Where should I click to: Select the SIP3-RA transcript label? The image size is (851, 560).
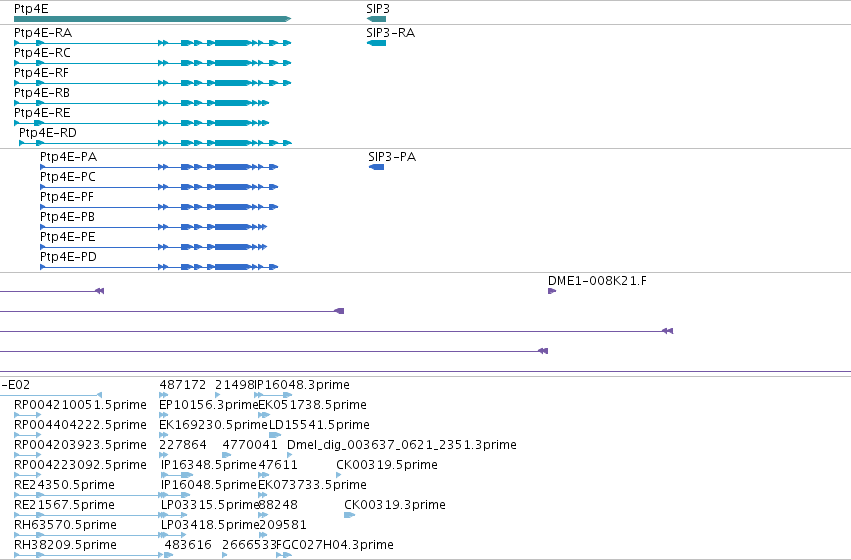pyautogui.click(x=391, y=33)
